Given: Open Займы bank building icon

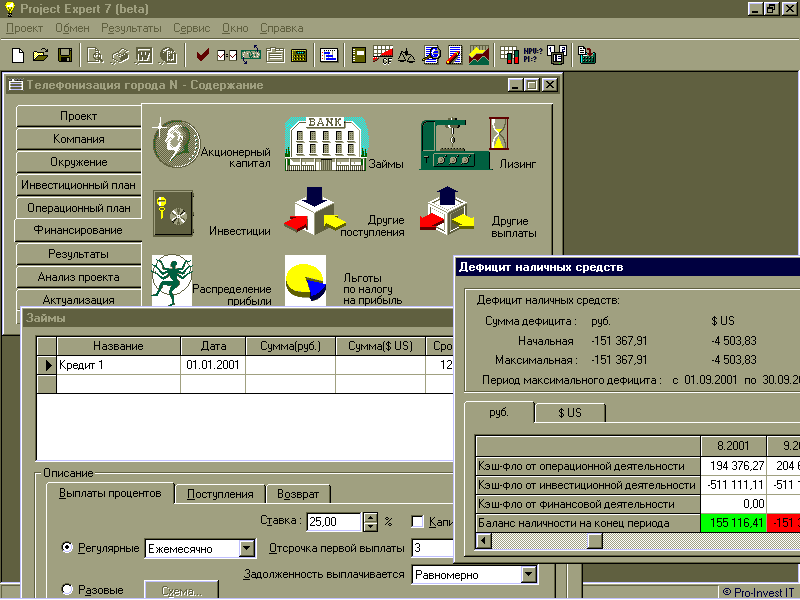Looking at the screenshot, I should click(326, 144).
